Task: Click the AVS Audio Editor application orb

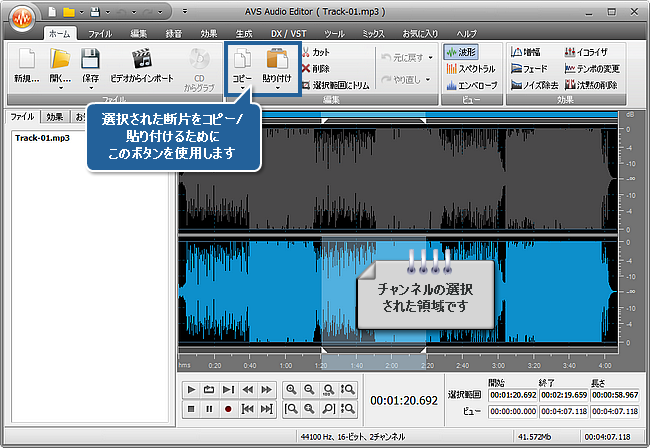Action: [22, 18]
